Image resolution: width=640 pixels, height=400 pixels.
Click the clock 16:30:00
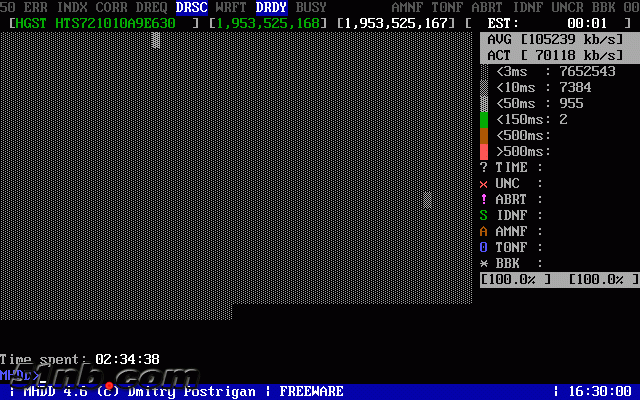click(599, 391)
